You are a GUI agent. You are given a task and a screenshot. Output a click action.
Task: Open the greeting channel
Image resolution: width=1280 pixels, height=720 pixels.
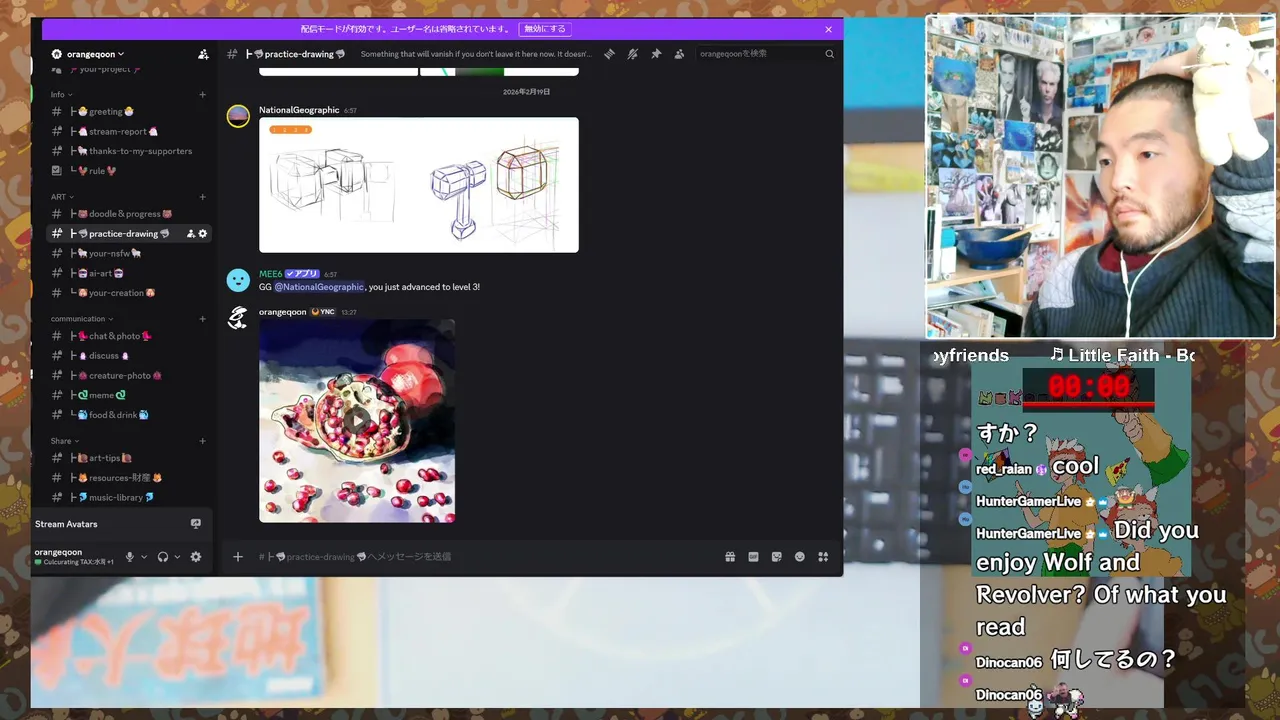point(128,112)
